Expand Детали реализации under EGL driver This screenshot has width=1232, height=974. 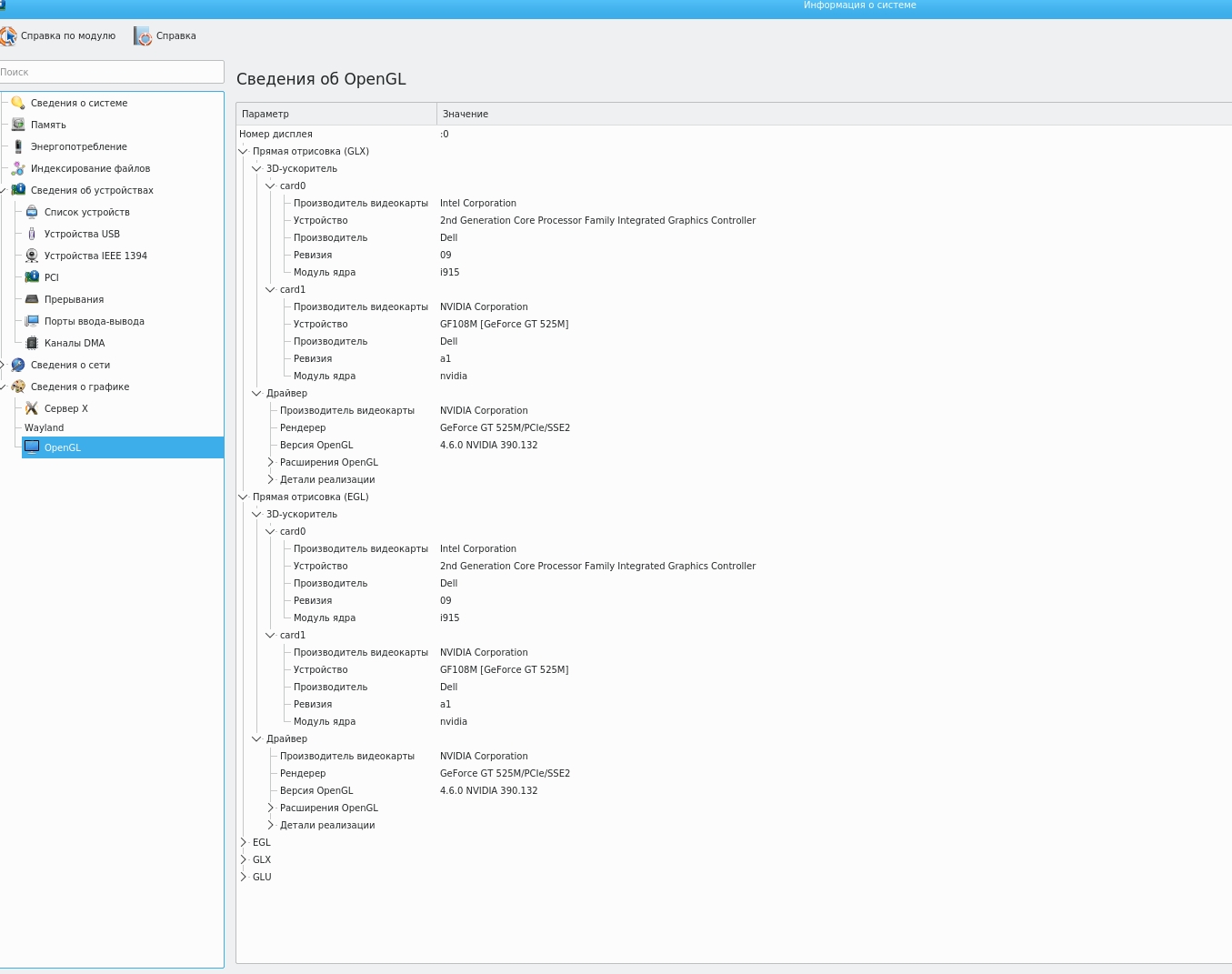tap(270, 825)
